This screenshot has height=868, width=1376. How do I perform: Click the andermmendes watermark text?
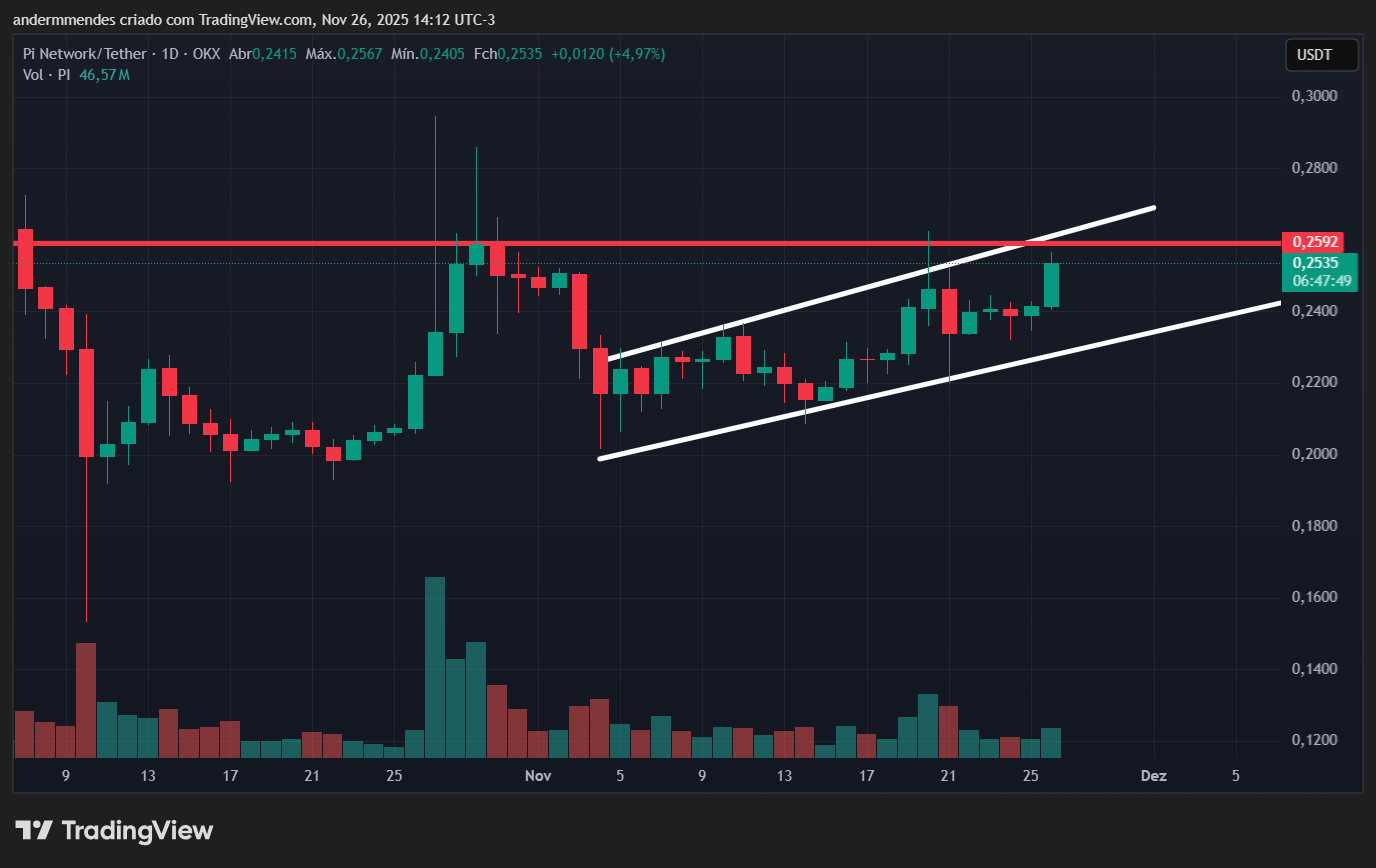(63, 19)
